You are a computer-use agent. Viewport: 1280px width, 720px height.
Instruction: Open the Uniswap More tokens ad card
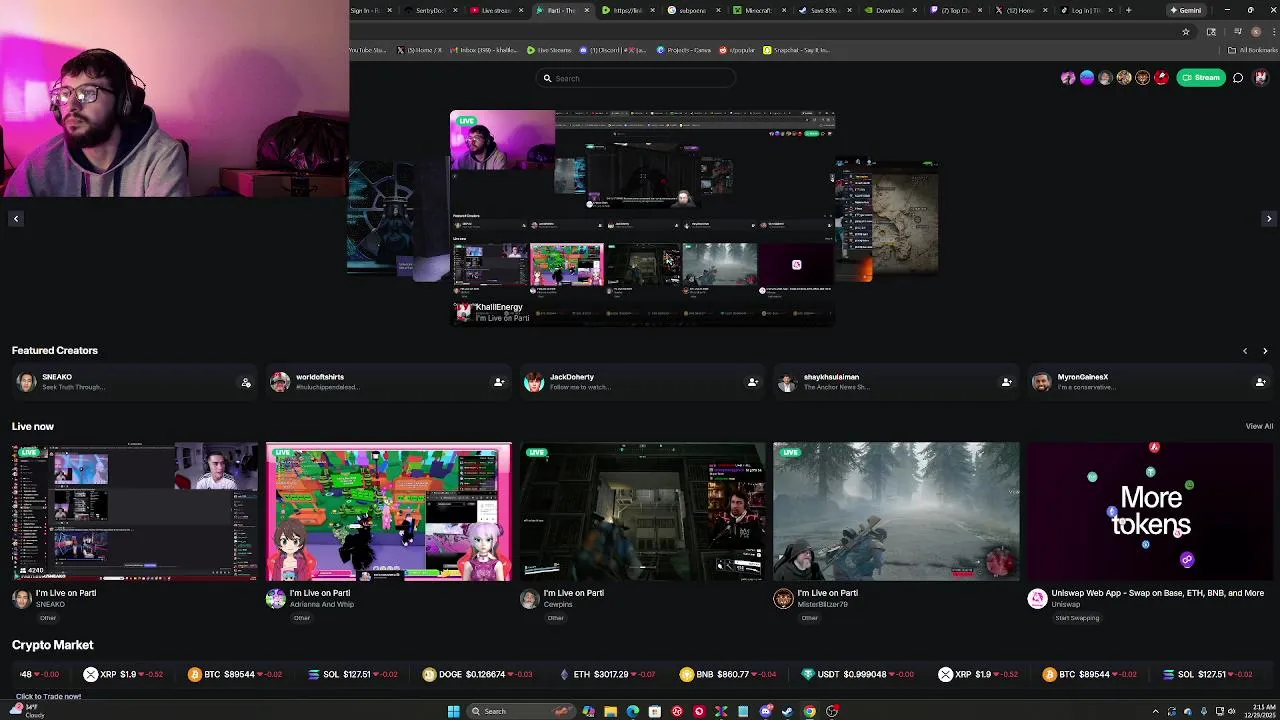tap(1151, 511)
